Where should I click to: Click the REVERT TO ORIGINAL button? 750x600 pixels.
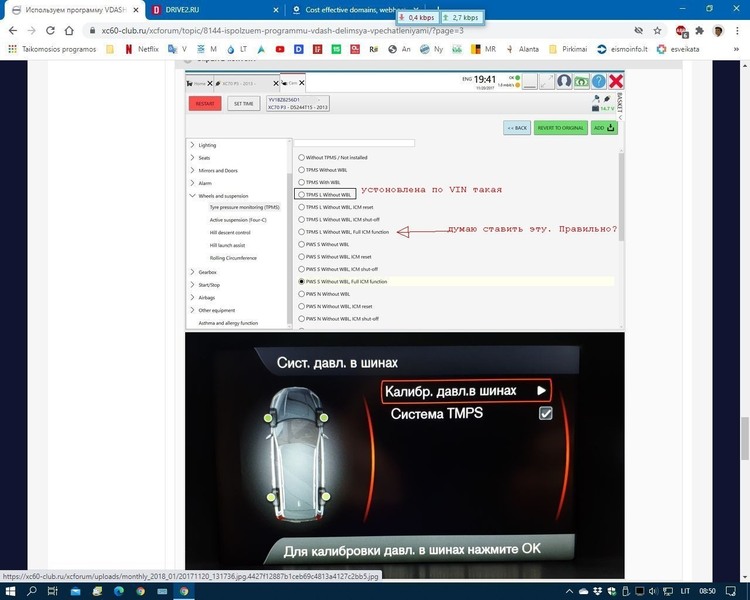point(561,128)
